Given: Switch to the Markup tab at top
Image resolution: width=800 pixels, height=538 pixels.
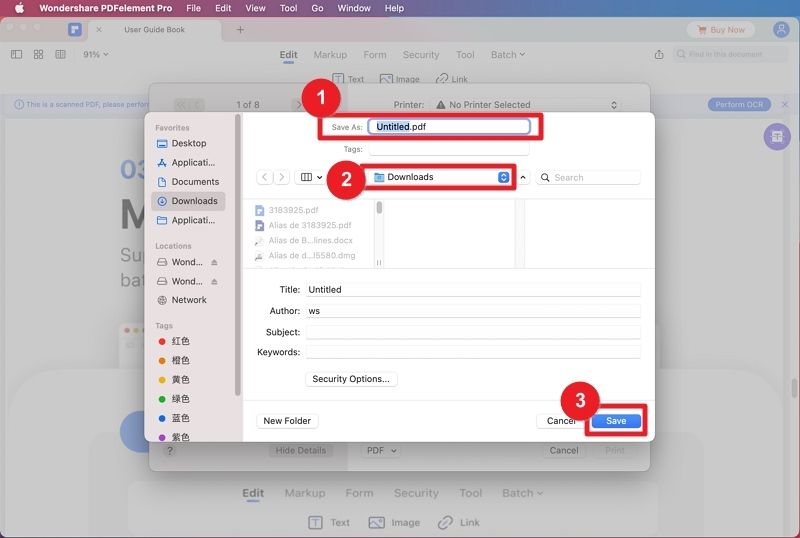Looking at the screenshot, I should tap(330, 55).
